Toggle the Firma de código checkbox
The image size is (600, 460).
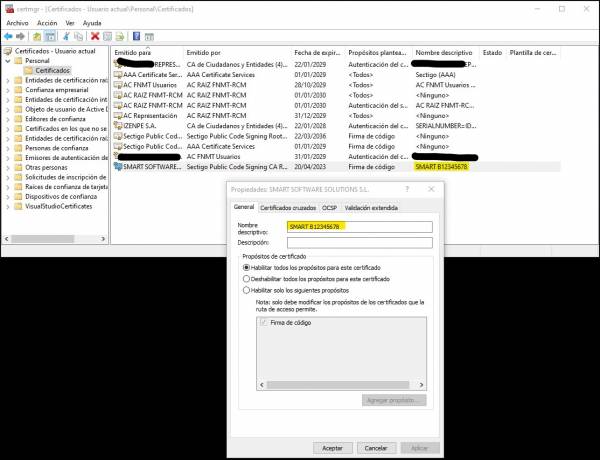click(264, 323)
